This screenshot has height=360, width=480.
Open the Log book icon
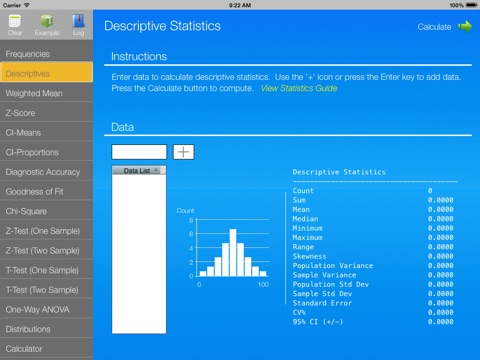coord(78,21)
